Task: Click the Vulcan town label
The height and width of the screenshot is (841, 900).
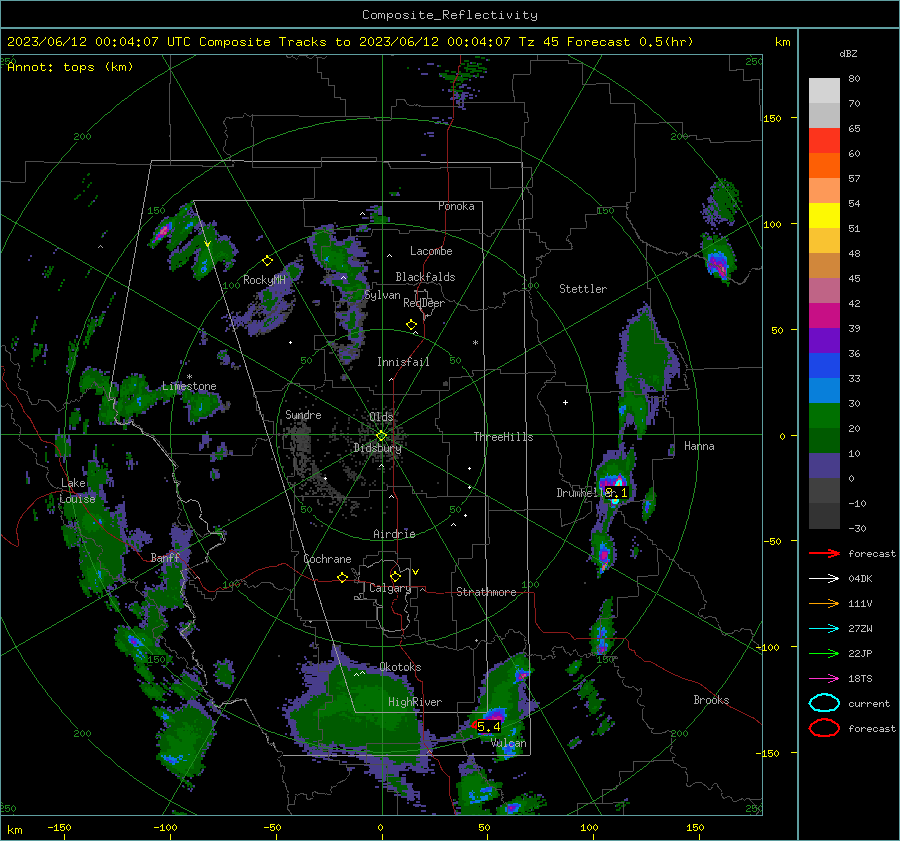Action: (508, 743)
